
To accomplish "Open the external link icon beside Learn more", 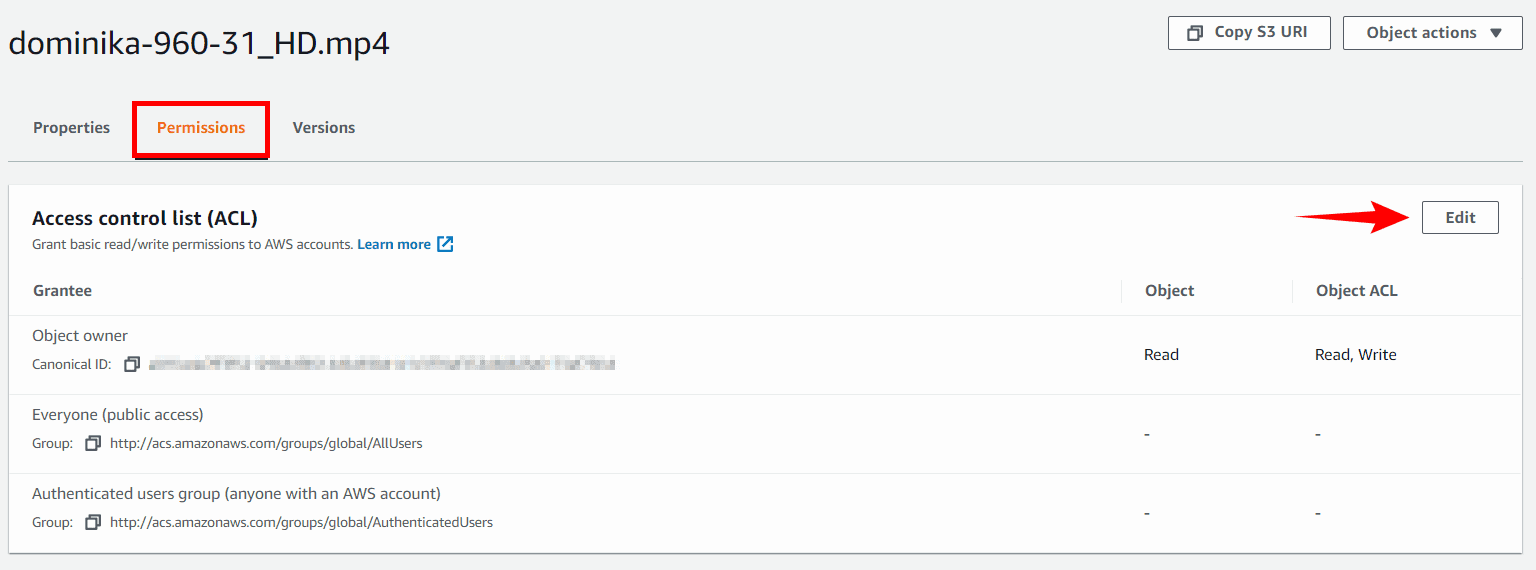I will (x=446, y=244).
